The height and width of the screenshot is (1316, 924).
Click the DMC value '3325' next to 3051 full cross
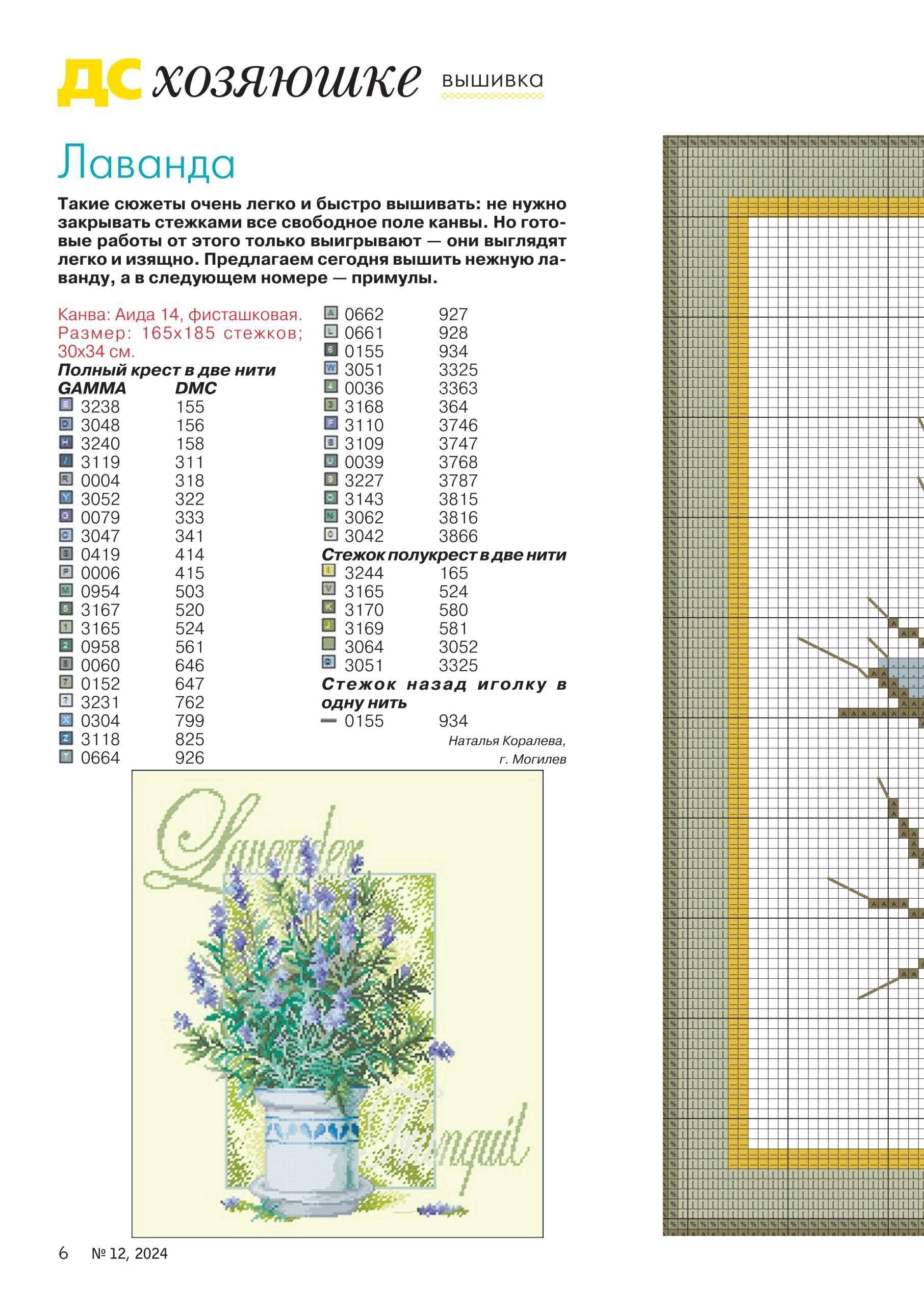(x=458, y=370)
